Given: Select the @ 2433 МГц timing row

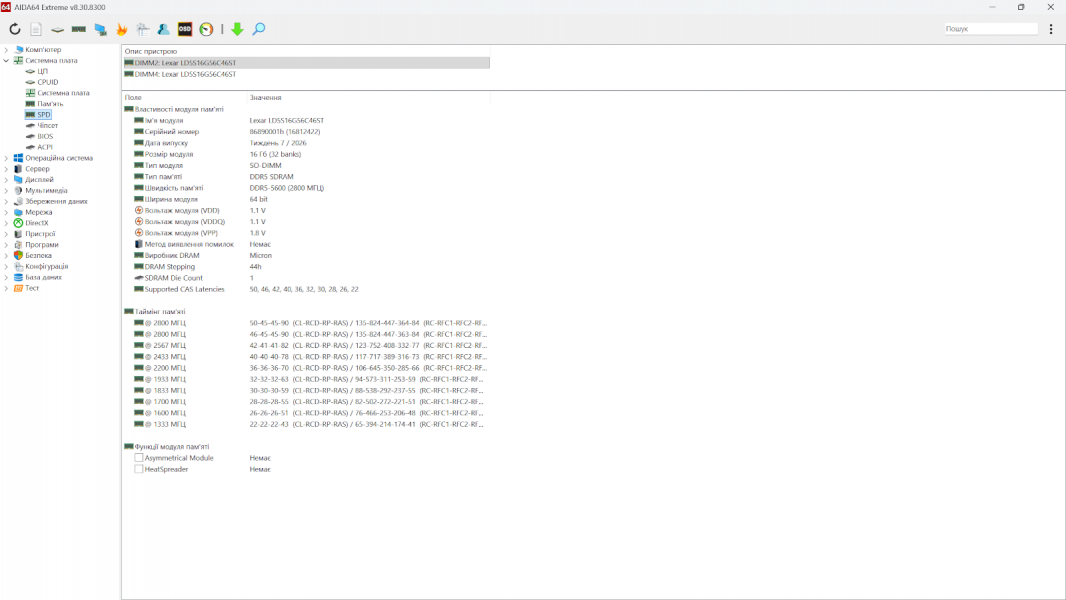Looking at the screenshot, I should click(x=306, y=357).
